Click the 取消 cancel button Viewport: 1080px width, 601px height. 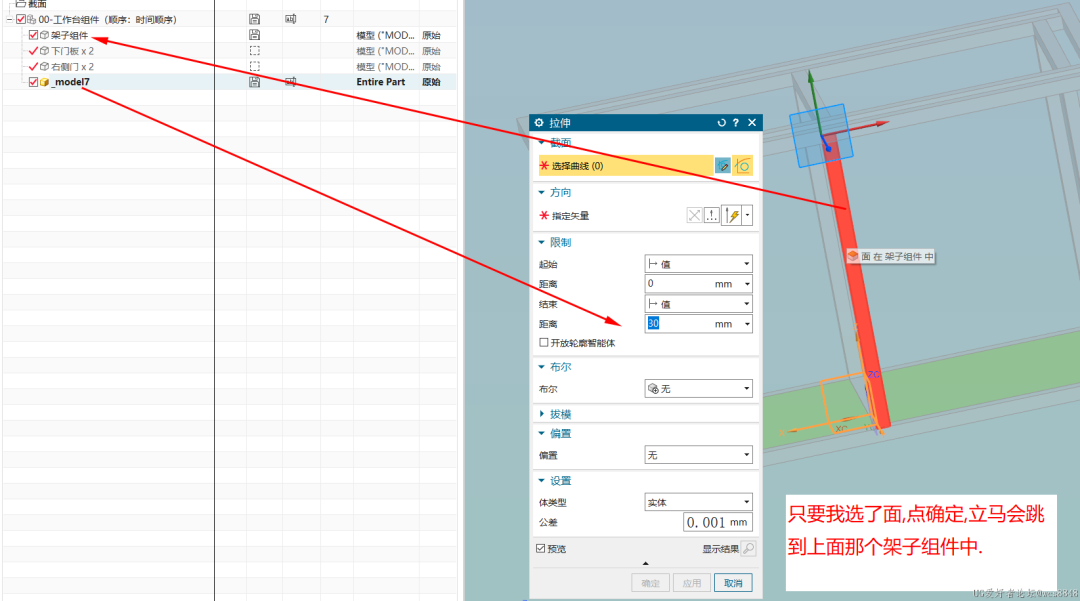point(733,583)
